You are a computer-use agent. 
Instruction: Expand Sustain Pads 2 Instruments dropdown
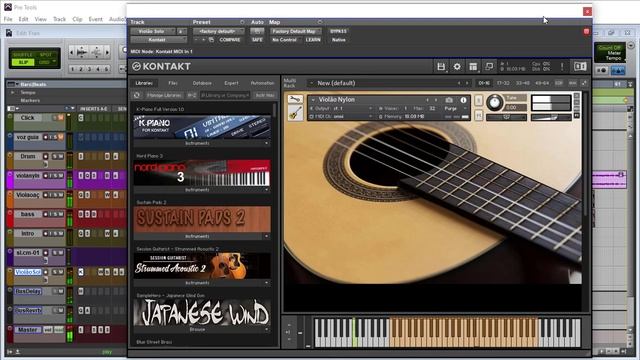tap(202, 237)
